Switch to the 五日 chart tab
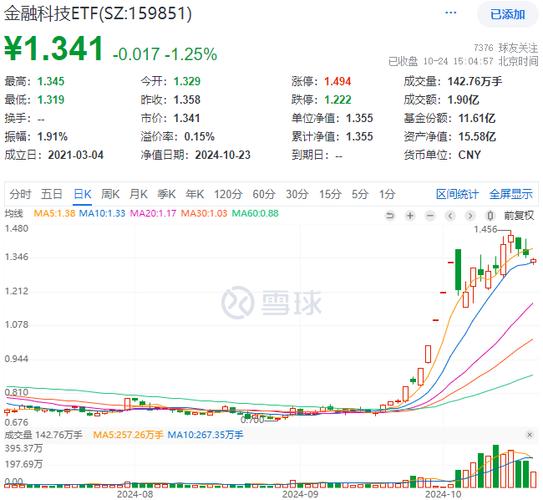This screenshot has width=543, height=500. (x=52, y=194)
